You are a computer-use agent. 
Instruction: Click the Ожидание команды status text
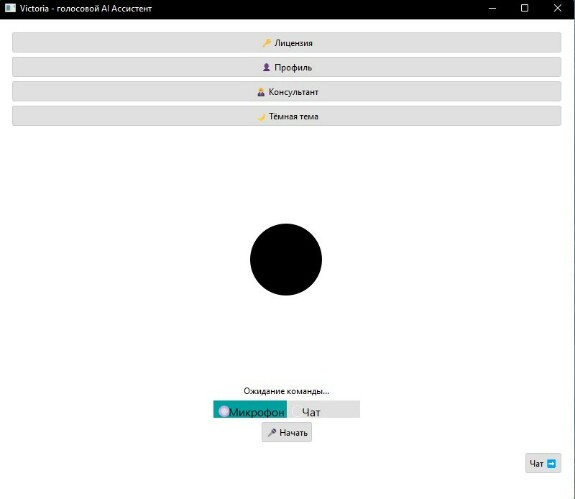pyautogui.click(x=286, y=391)
